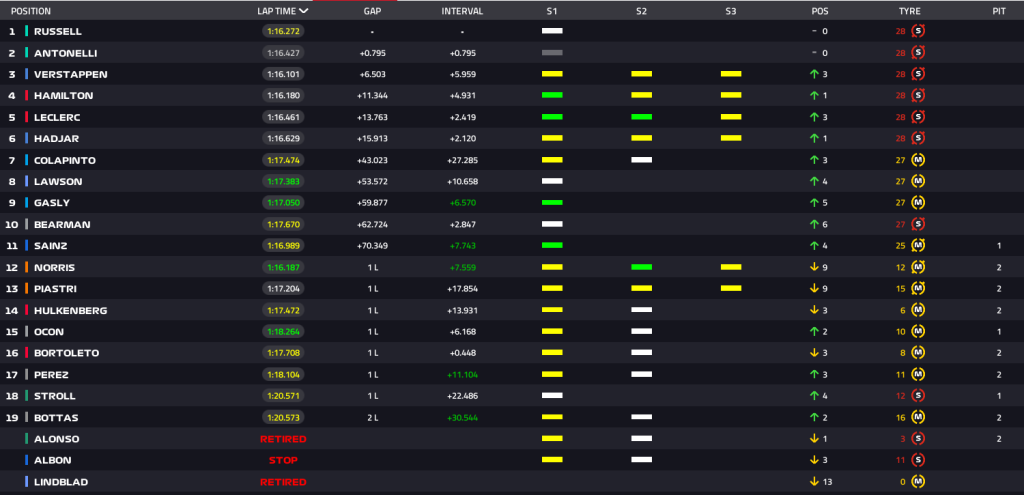The height and width of the screenshot is (495, 1024).
Task: Click Verstappen's lap time 1:16.101
Action: coord(283,74)
